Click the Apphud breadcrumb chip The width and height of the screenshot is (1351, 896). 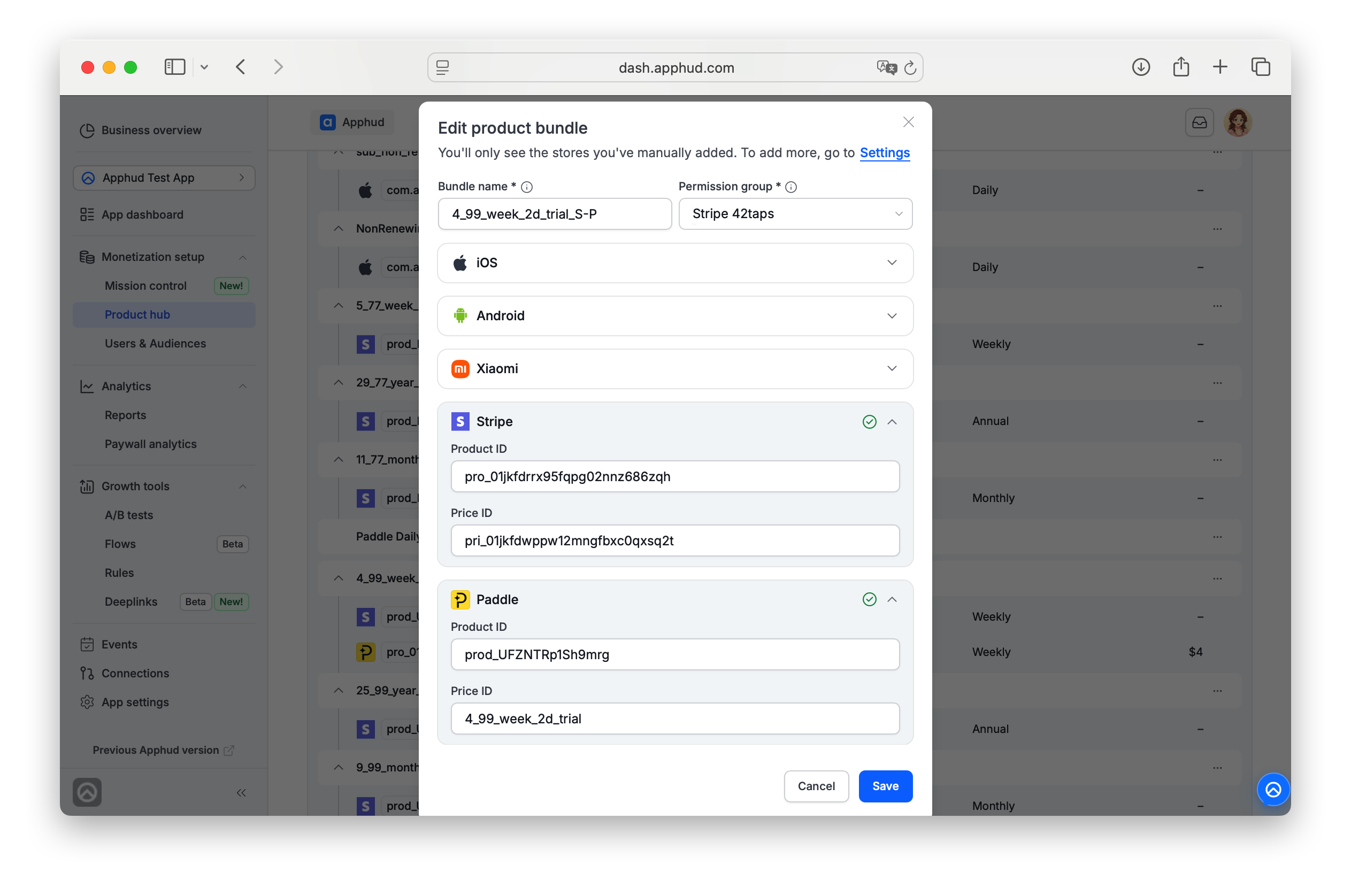click(x=352, y=122)
